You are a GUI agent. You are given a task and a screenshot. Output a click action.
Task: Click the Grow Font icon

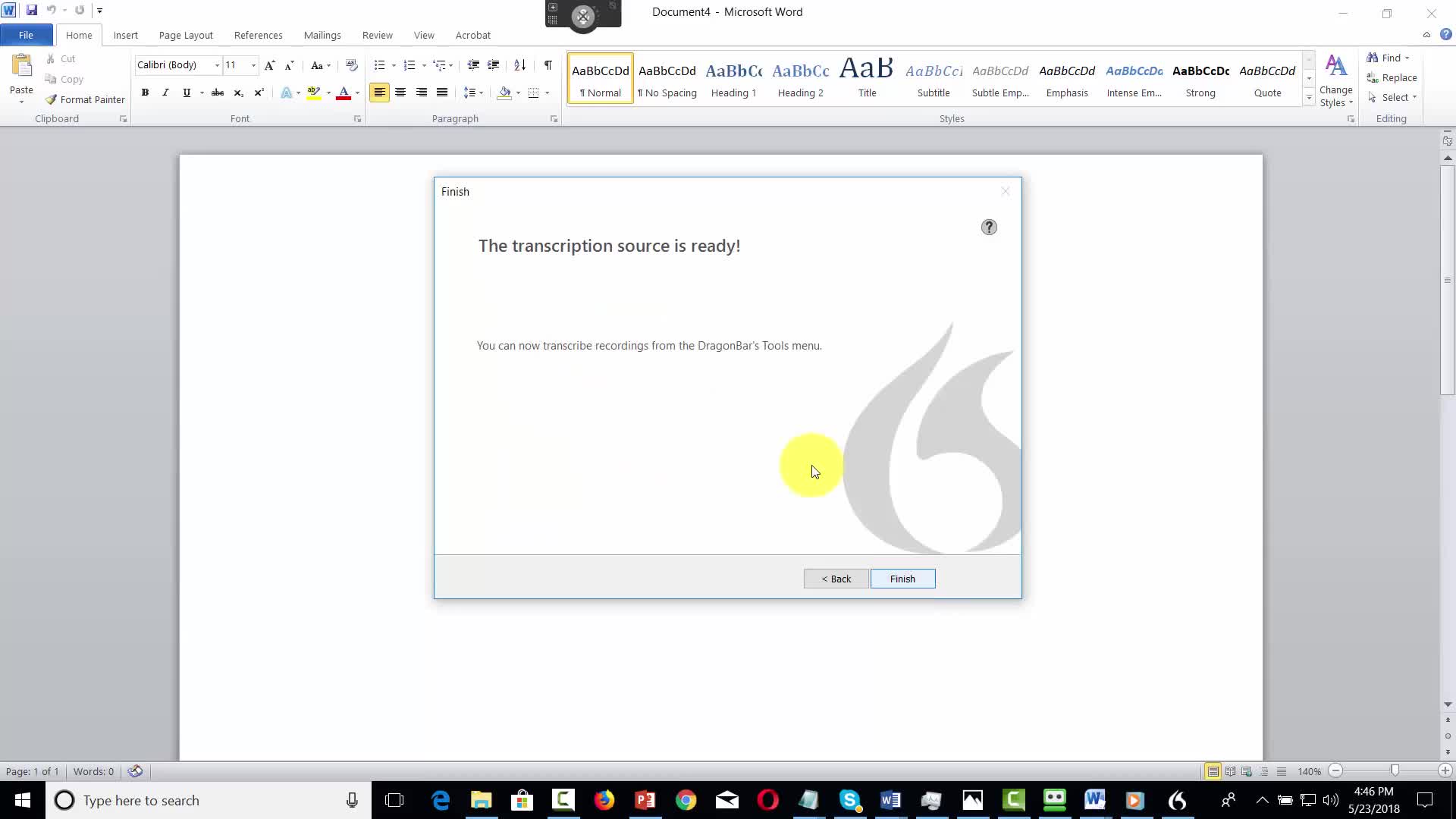point(269,65)
